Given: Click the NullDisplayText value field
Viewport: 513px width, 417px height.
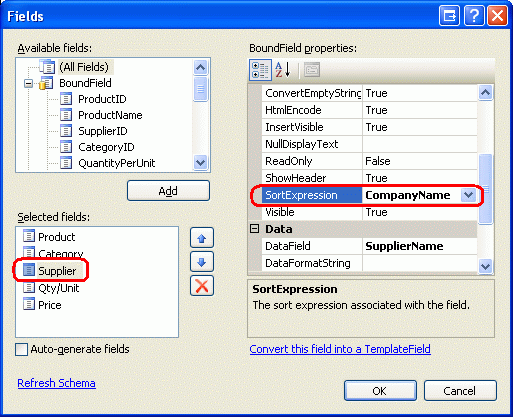Looking at the screenshot, I should click(x=420, y=144).
